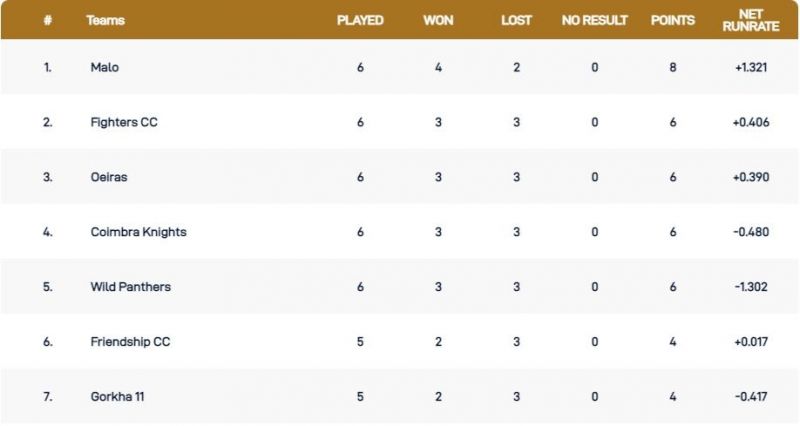Screen dimensions: 800x426
Task: Click the NO RESULT column header
Action: coord(595,20)
